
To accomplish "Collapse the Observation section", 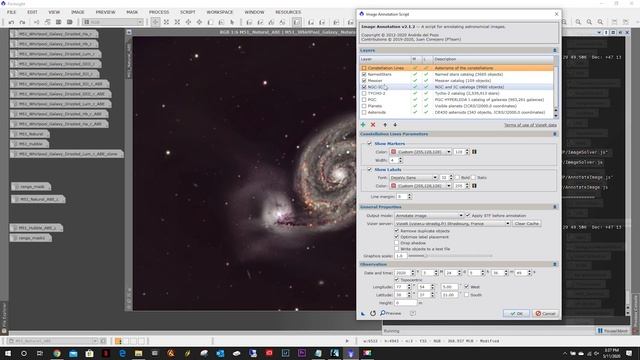I will click(554, 264).
